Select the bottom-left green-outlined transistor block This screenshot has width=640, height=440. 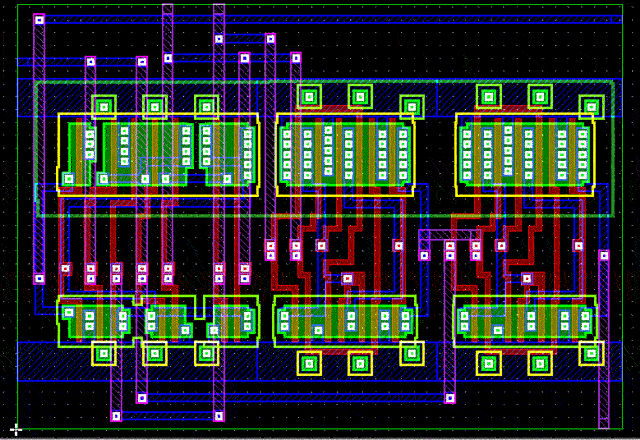158,322
